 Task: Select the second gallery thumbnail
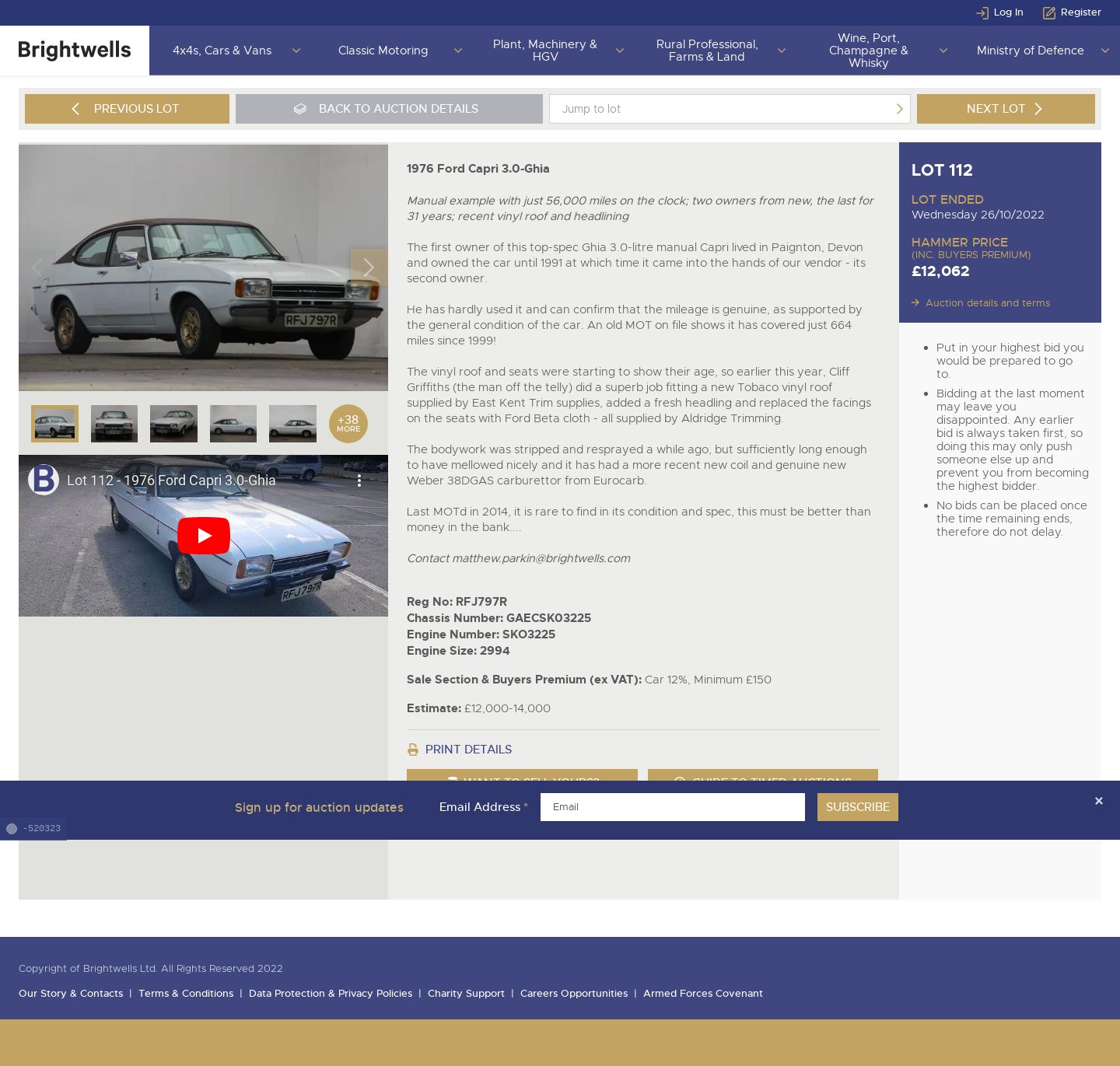(114, 424)
